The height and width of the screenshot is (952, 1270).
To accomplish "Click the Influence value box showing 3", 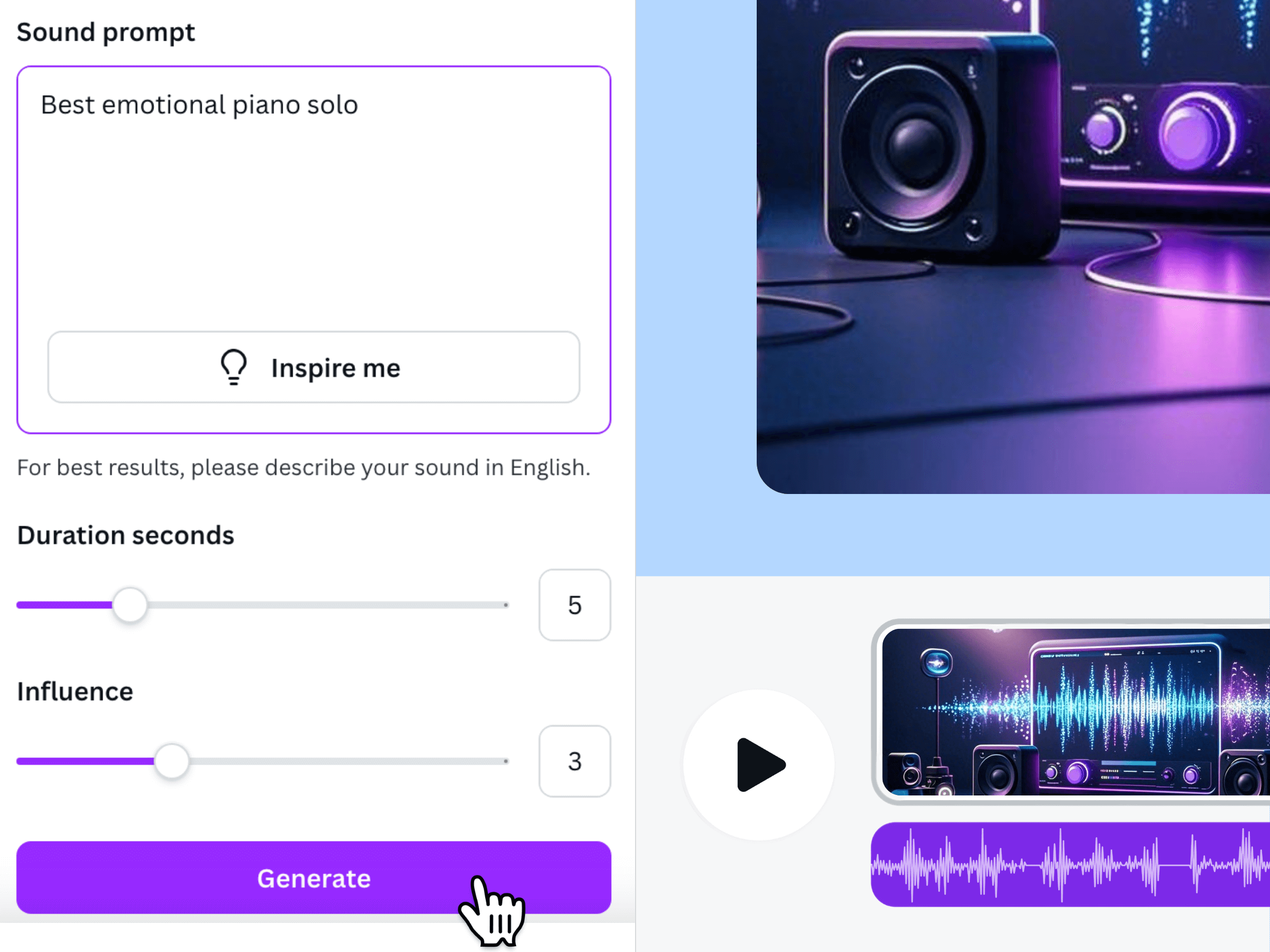I will 575,762.
